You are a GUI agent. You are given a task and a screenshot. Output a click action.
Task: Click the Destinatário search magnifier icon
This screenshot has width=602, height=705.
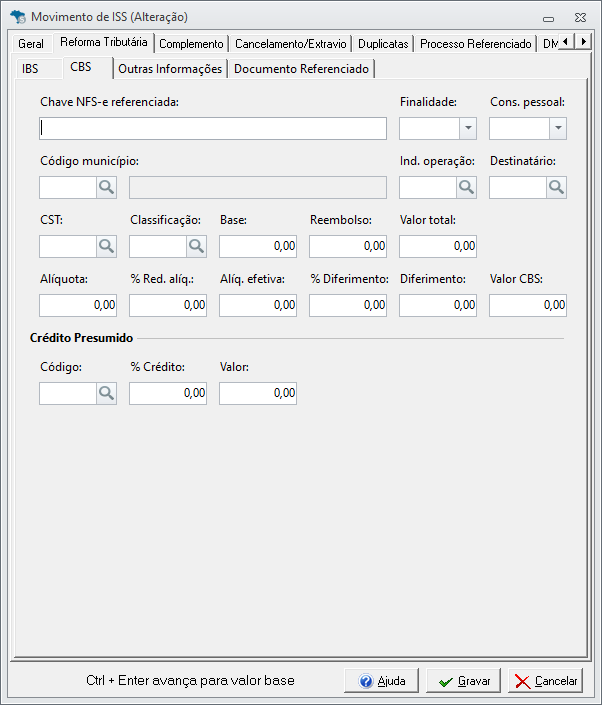[x=556, y=187]
